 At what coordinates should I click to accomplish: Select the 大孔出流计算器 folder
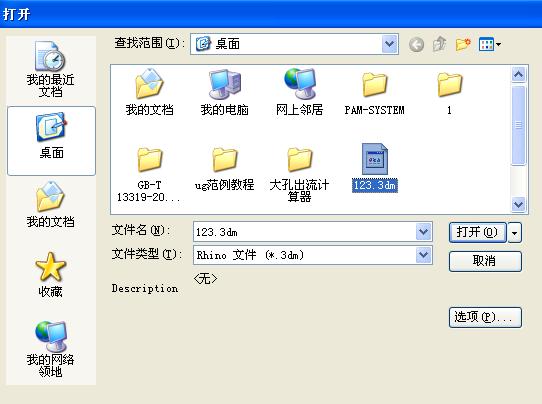[299, 175]
